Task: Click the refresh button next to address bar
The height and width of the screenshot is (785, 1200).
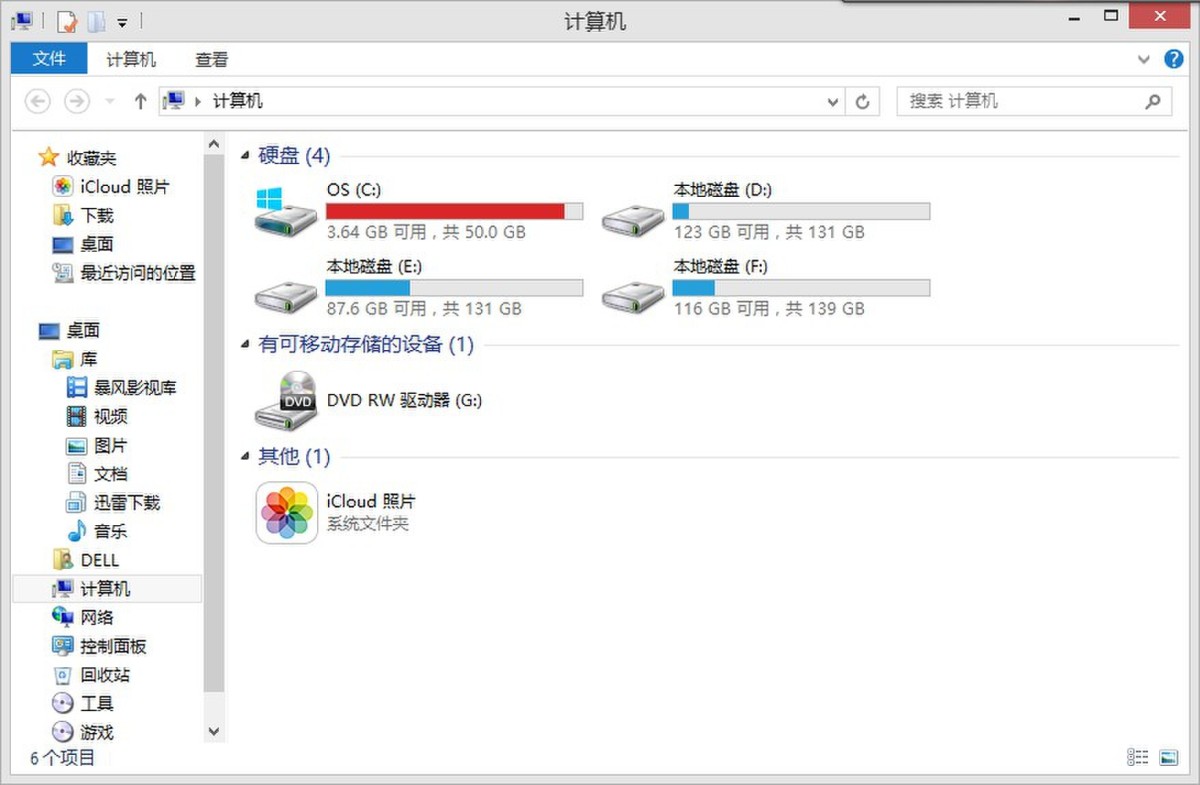Action: coord(862,101)
